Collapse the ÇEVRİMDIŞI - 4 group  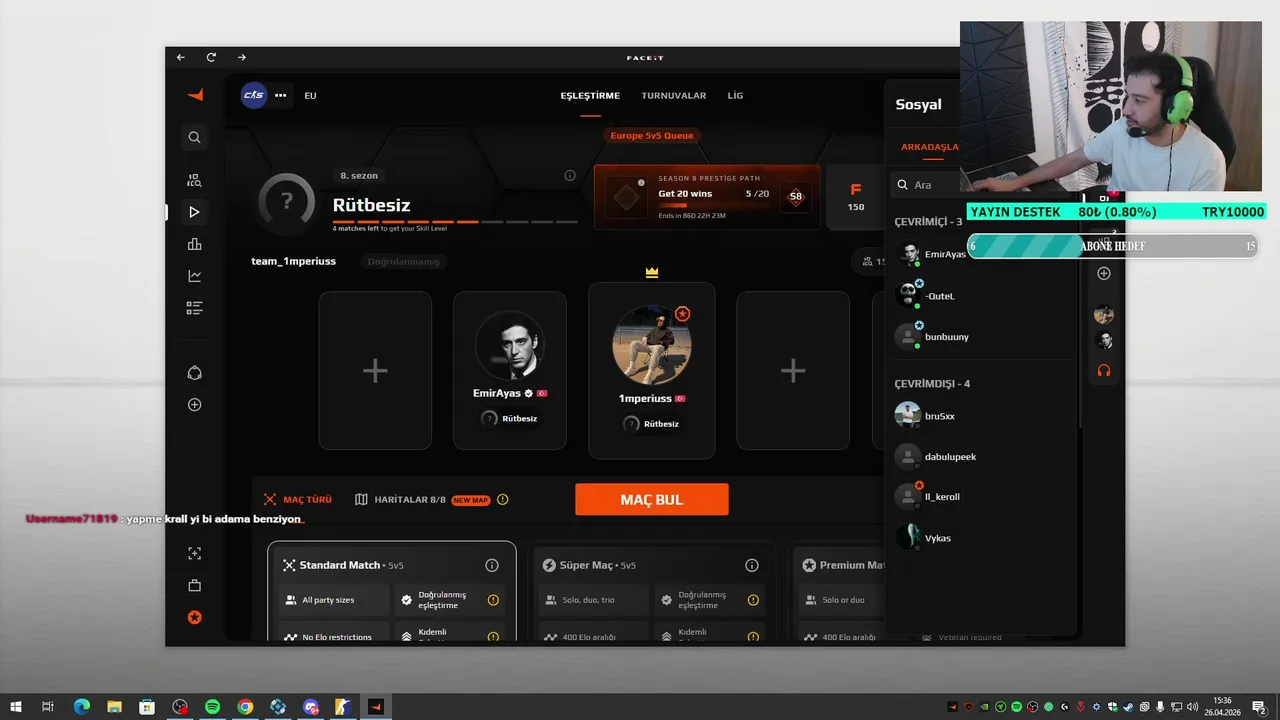[x=932, y=384]
